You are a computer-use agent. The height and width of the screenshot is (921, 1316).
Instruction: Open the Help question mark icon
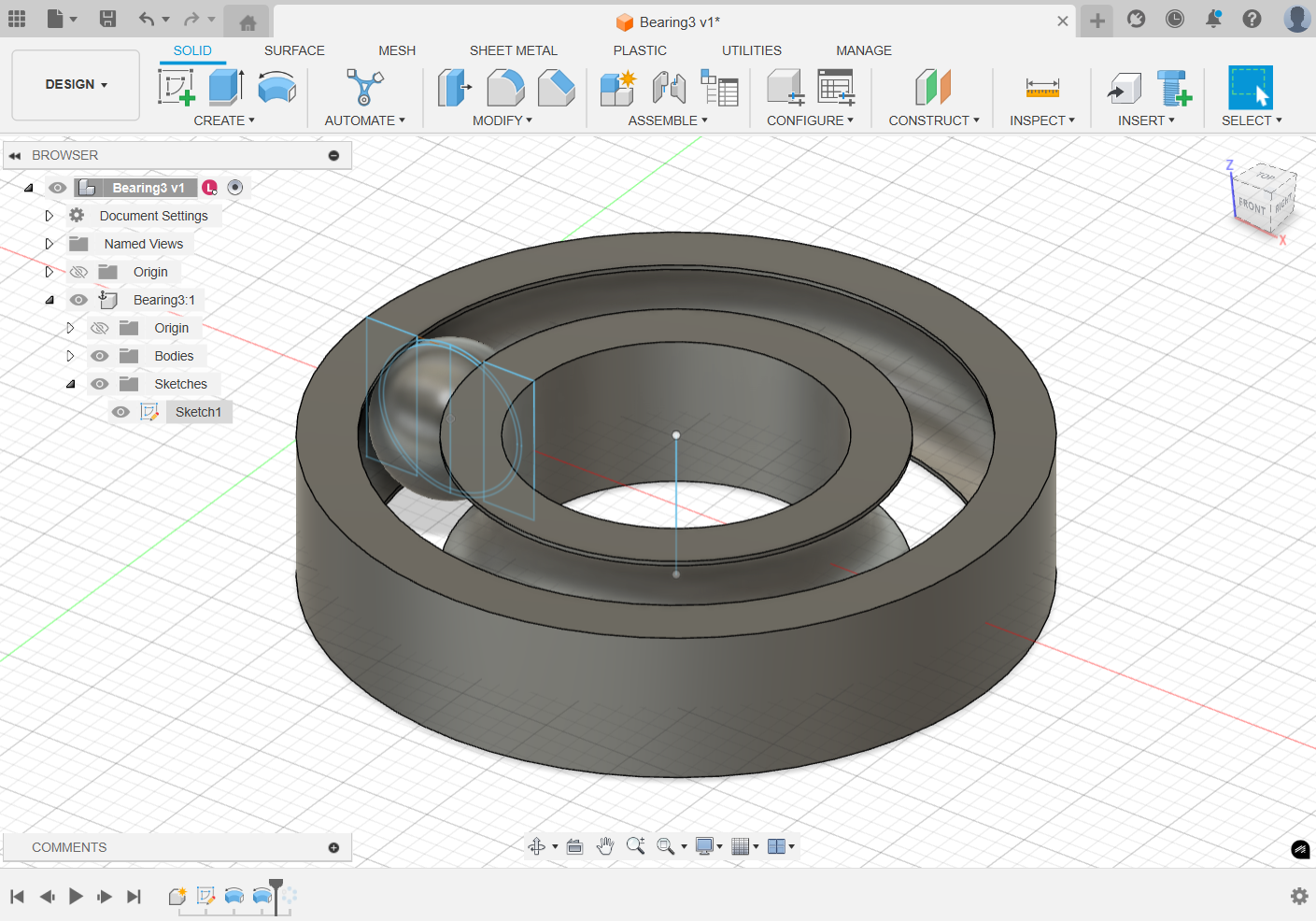coord(1252,19)
